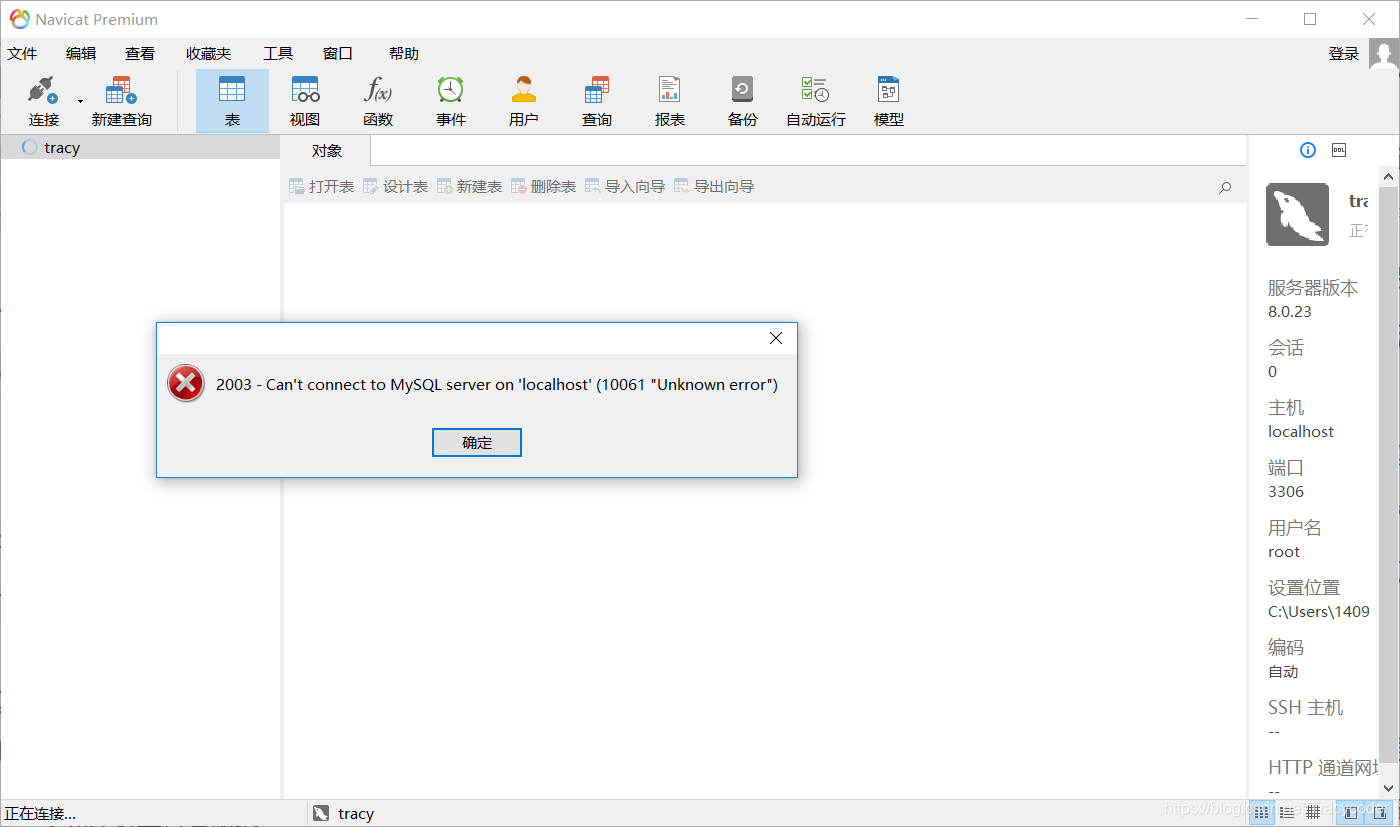Click the host value localhost

click(x=1301, y=431)
